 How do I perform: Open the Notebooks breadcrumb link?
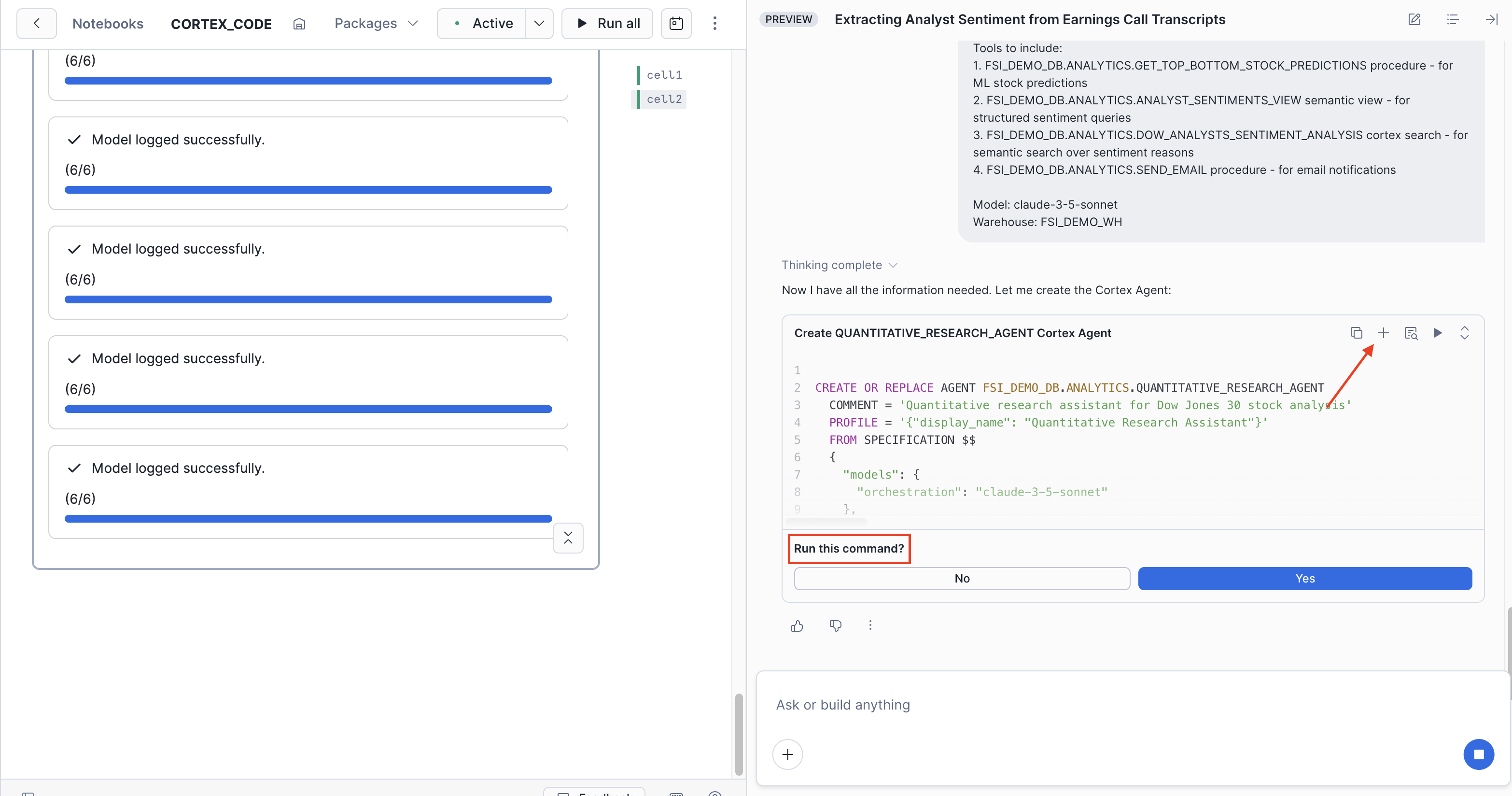click(x=108, y=24)
